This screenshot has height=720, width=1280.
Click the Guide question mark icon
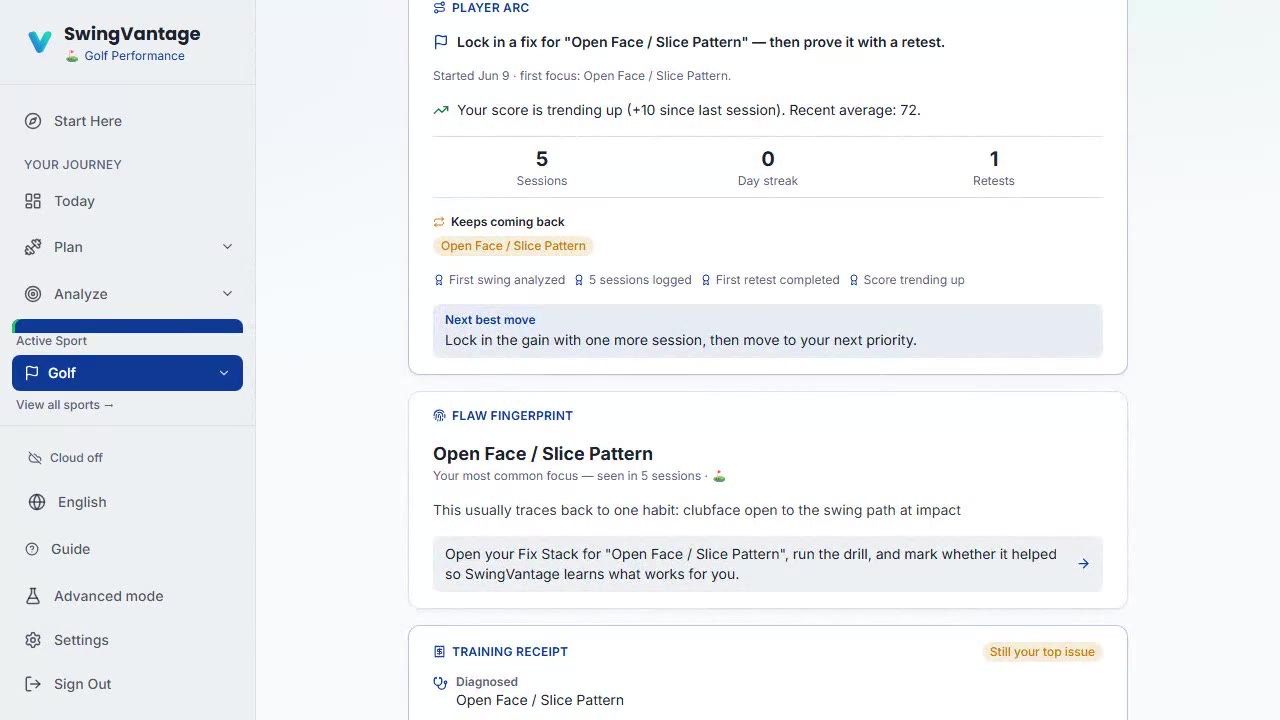(32, 549)
